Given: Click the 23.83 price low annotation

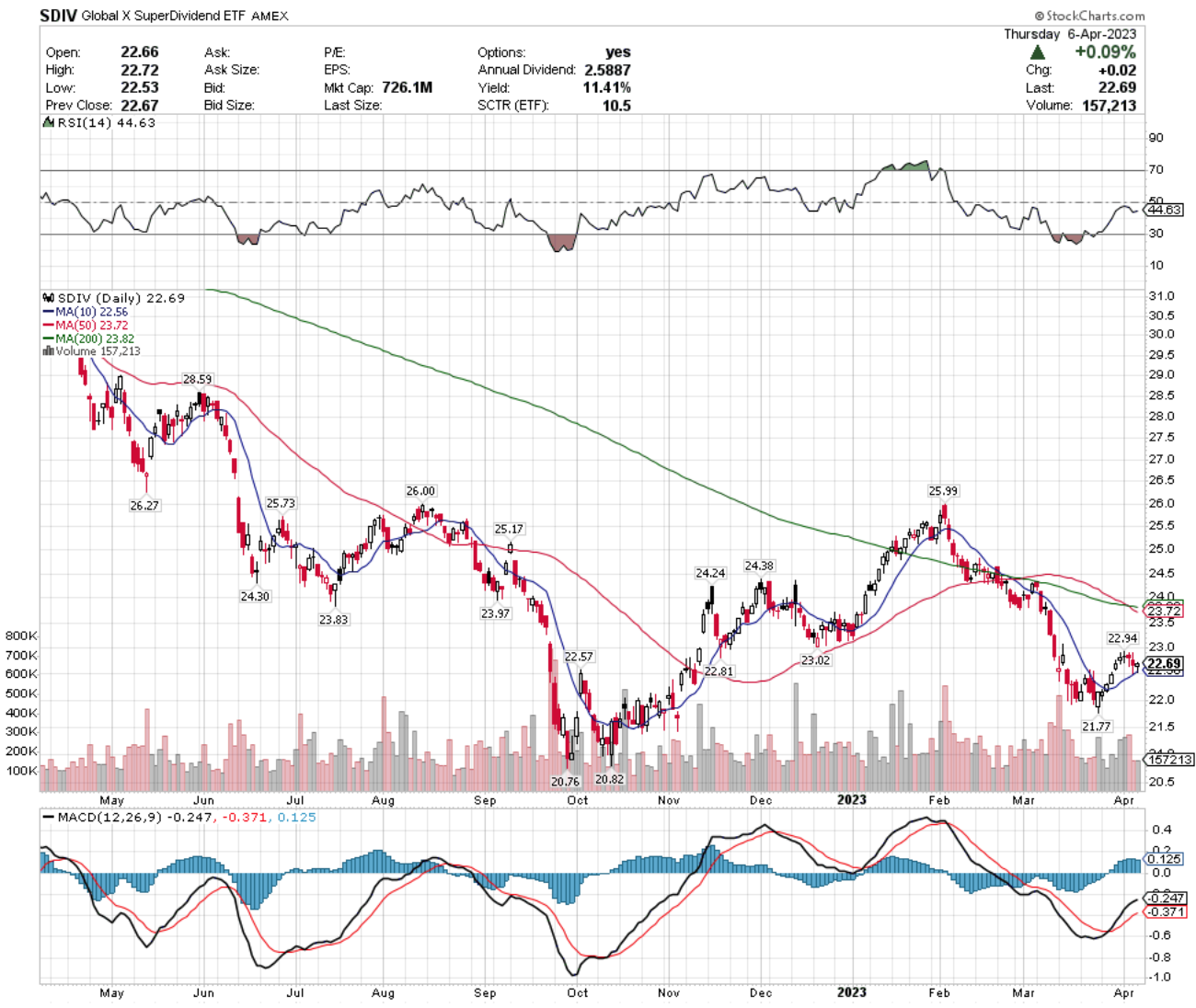Looking at the screenshot, I should pyautogui.click(x=334, y=619).
